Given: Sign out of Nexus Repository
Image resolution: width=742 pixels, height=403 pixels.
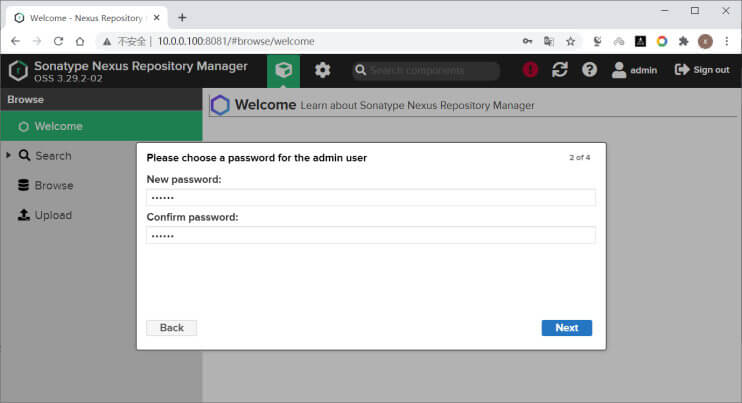Looking at the screenshot, I should pyautogui.click(x=702, y=70).
